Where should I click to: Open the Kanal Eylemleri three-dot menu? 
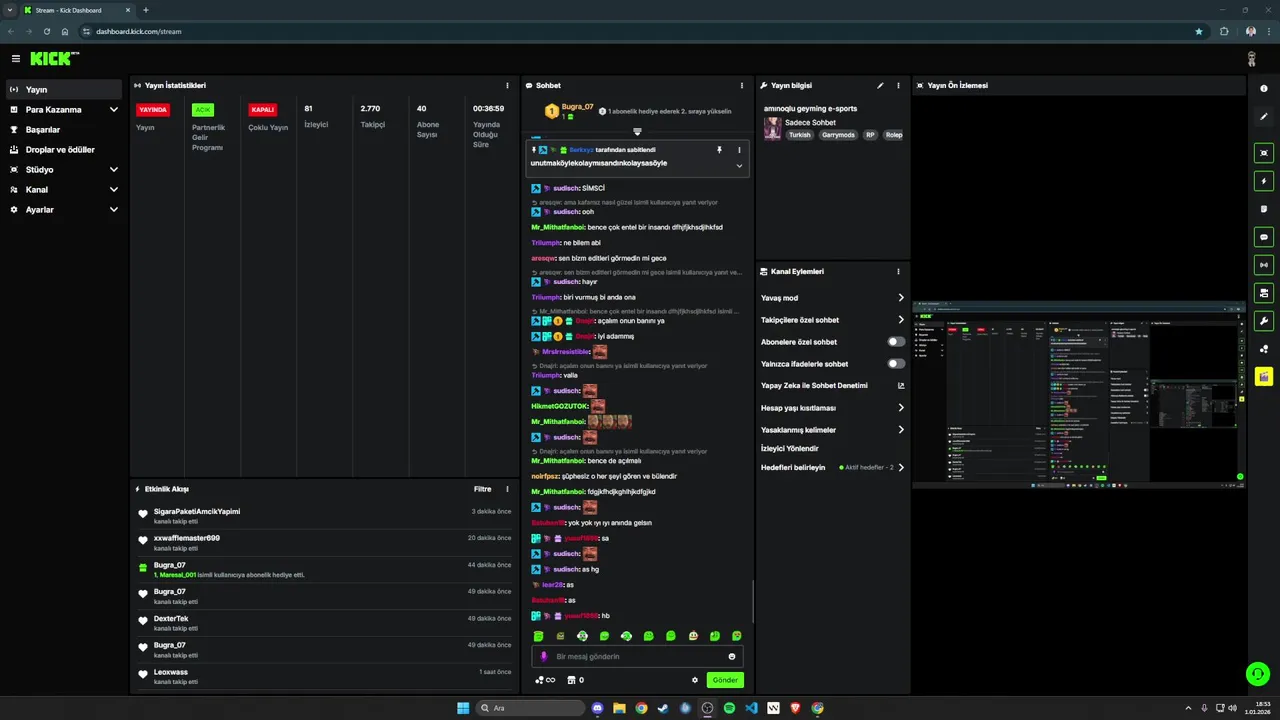(x=898, y=271)
